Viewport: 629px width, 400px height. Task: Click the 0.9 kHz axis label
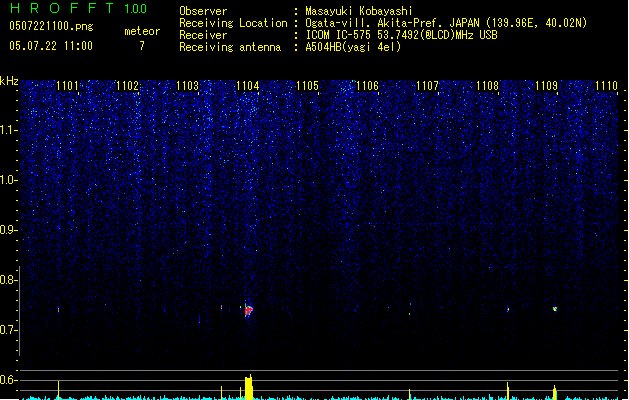point(8,230)
